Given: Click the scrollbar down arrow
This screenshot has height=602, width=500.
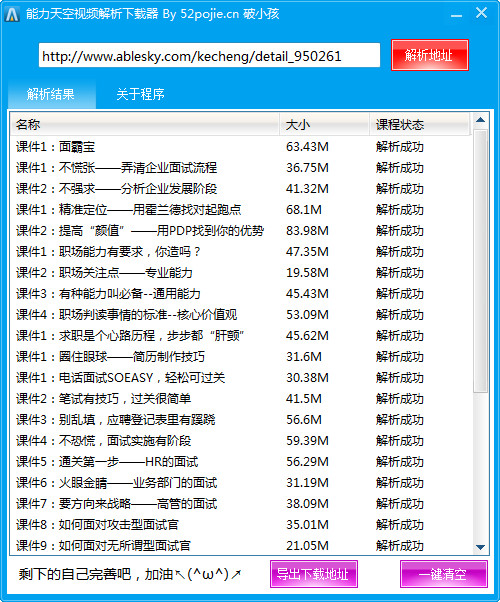Looking at the screenshot, I should point(480,547).
